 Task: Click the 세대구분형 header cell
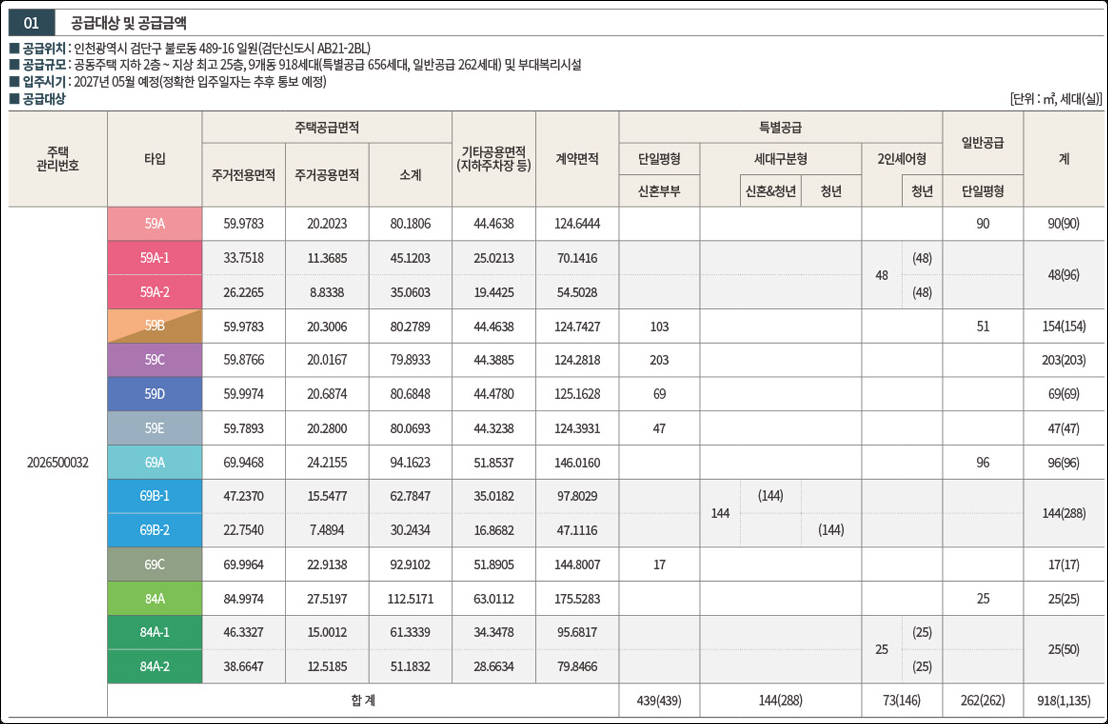click(x=780, y=159)
